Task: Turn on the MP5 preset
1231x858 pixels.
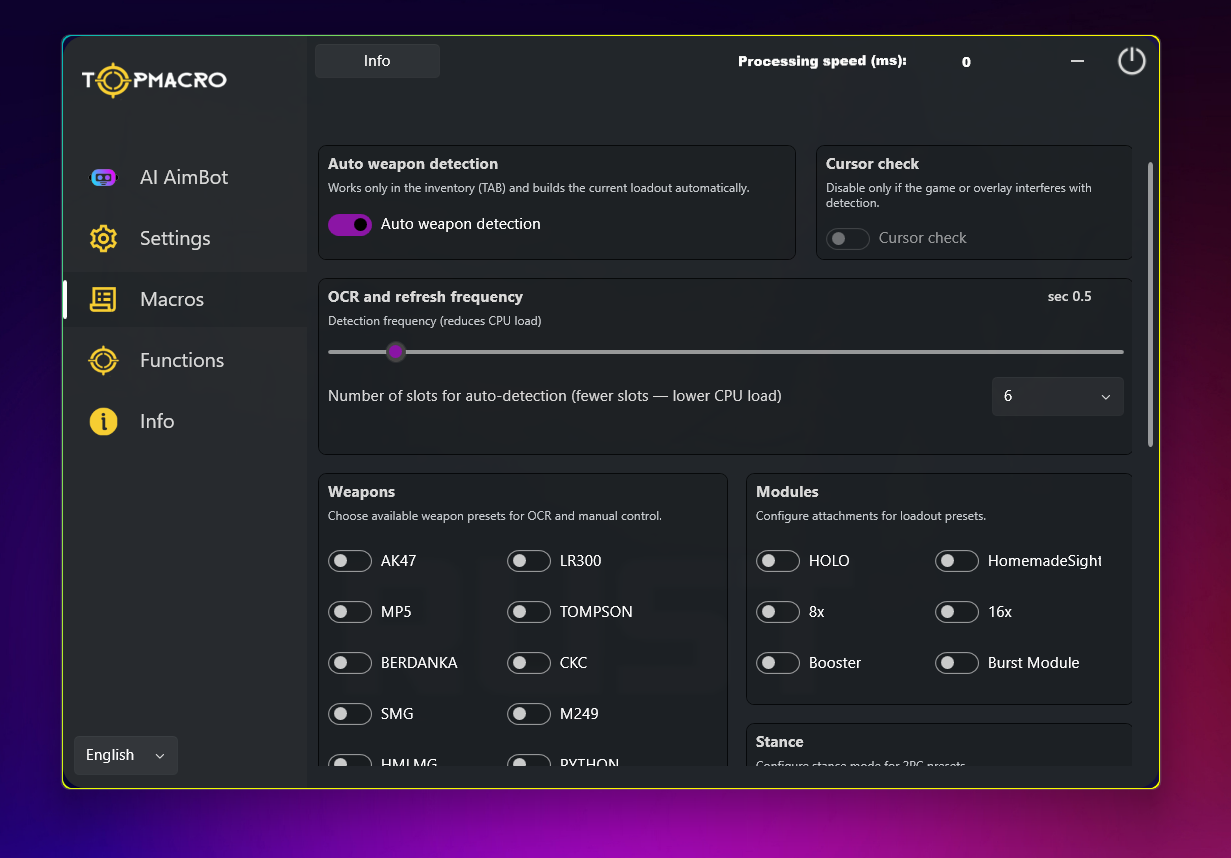Action: [x=350, y=612]
